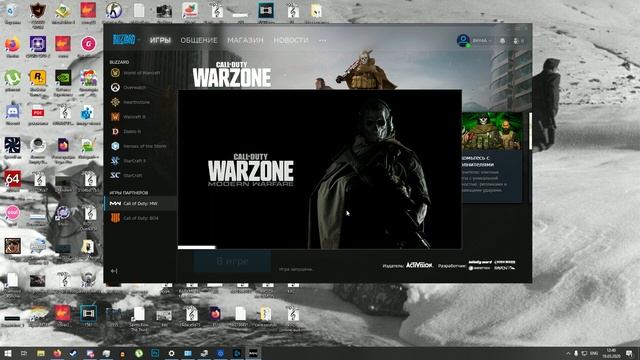Collapse the games sidebar with the arrow icon
This screenshot has width=640, height=360.
pos(114,271)
